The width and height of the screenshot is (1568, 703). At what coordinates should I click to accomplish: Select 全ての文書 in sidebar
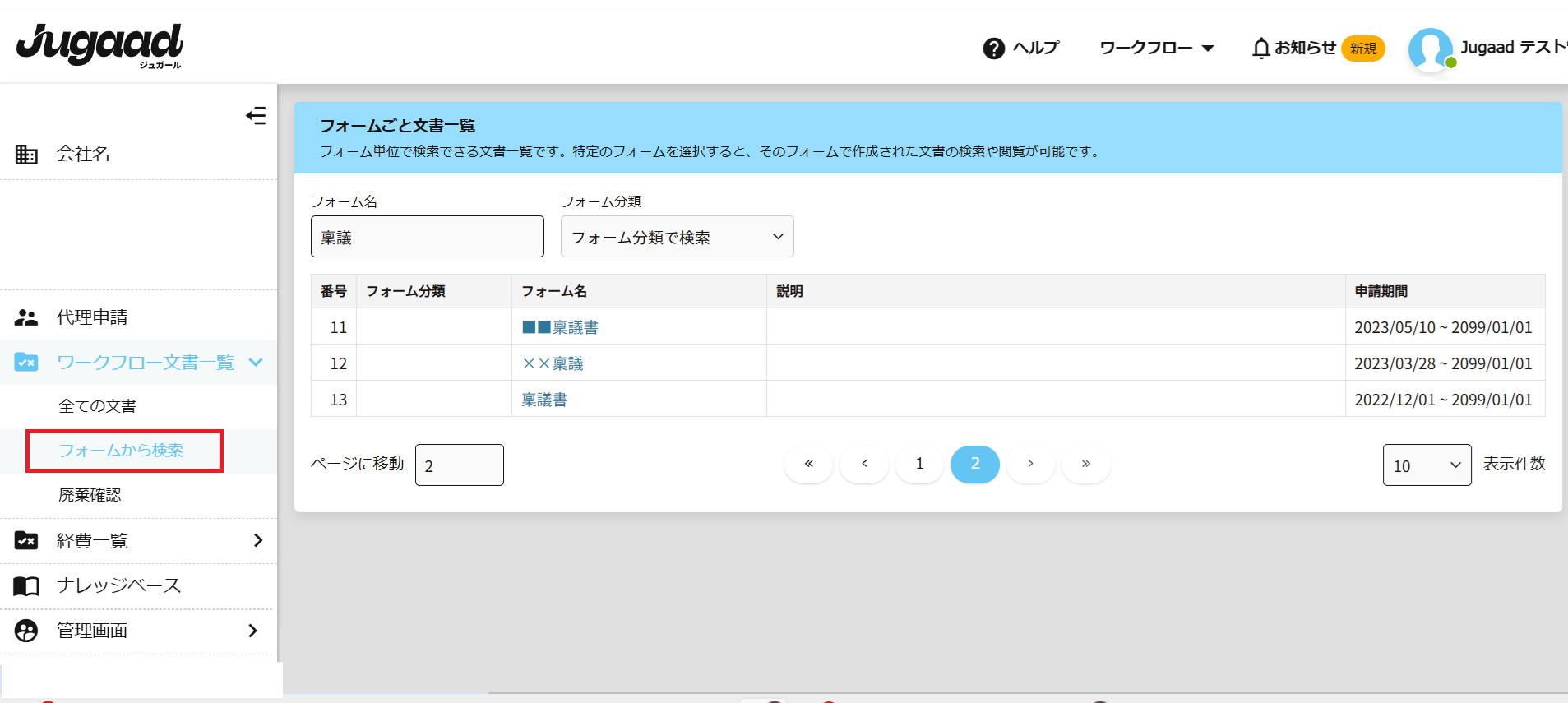pos(97,406)
